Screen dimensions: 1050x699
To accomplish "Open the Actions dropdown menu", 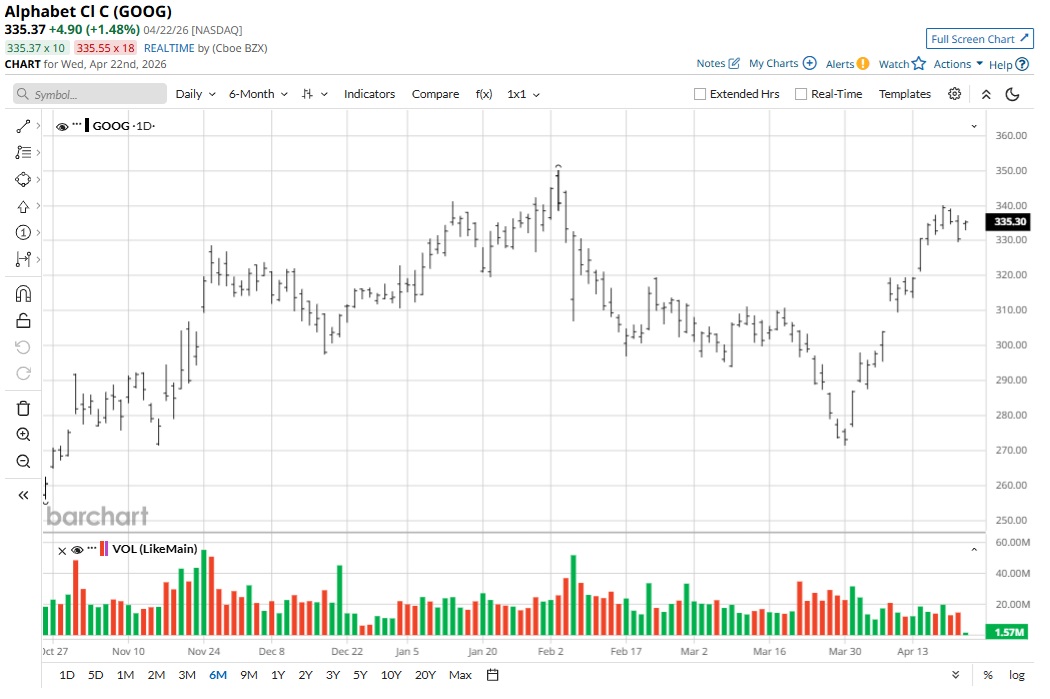I will pos(958,64).
